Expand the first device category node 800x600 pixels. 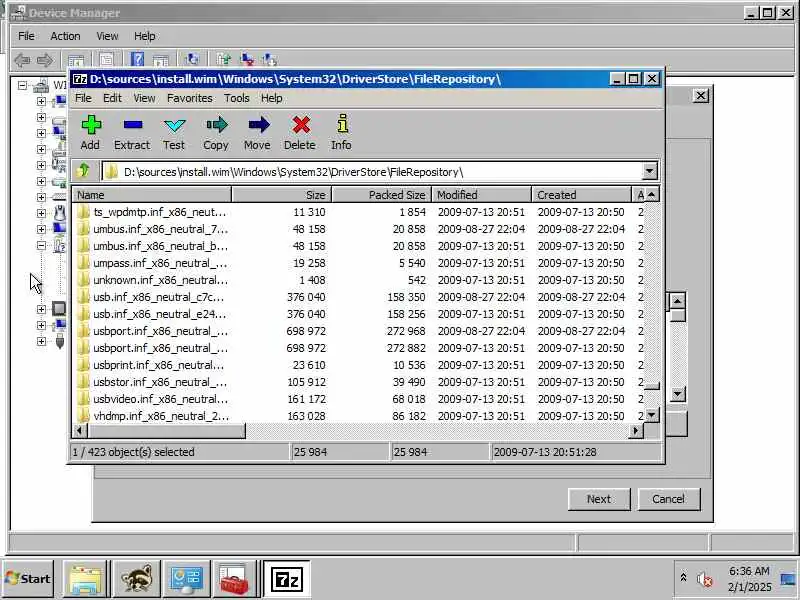pyautogui.click(x=41, y=101)
